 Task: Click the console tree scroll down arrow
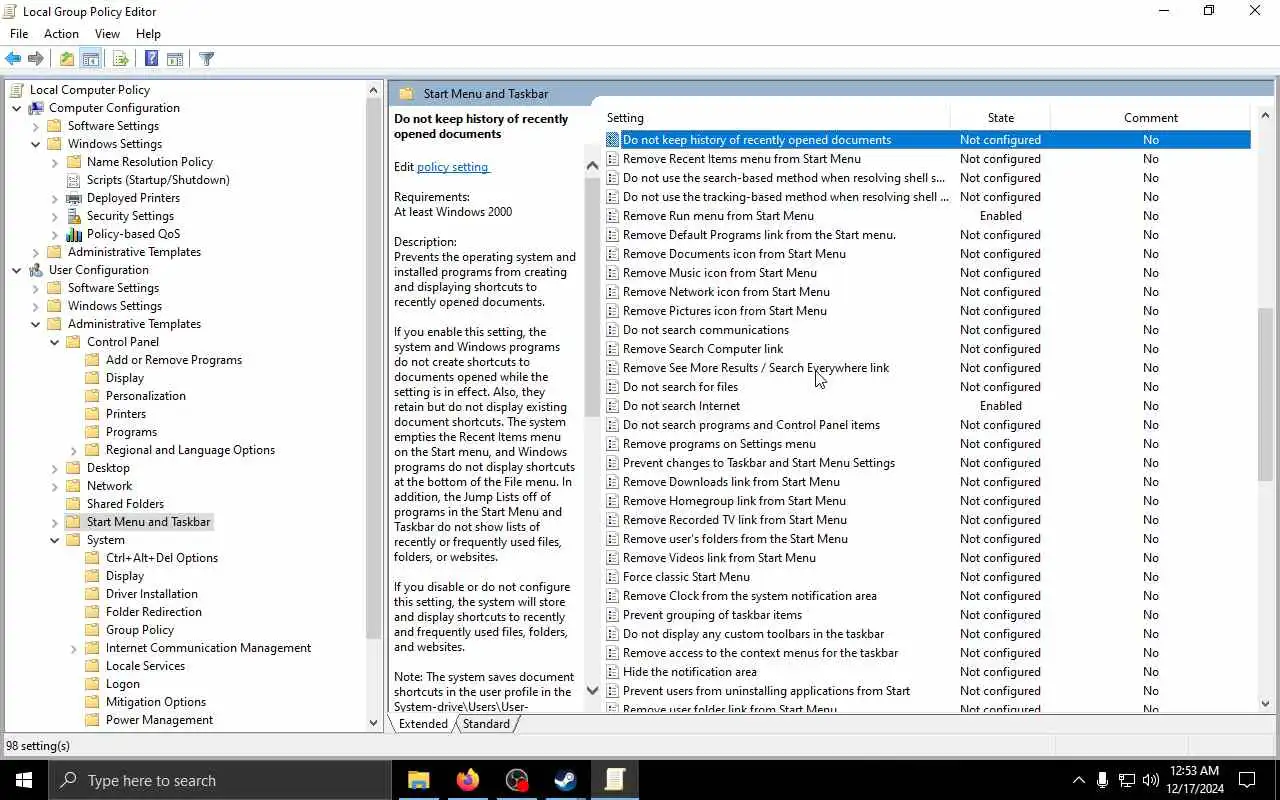(x=374, y=722)
